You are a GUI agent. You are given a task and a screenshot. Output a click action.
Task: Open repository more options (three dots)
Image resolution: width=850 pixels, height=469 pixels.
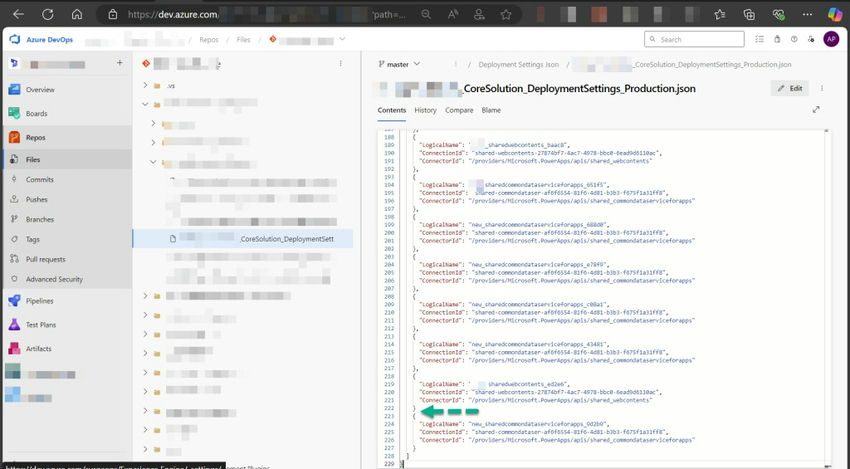[340, 63]
